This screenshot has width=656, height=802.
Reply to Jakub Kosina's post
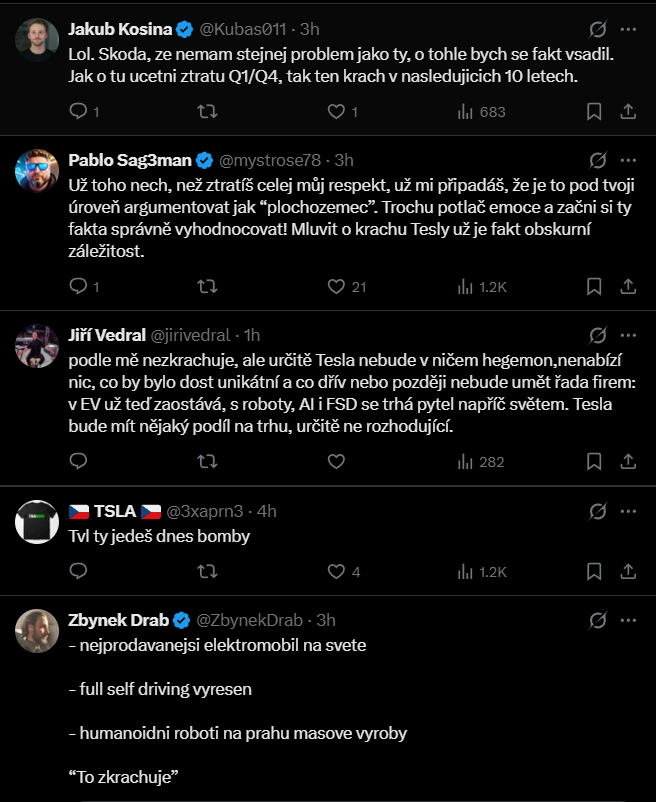80,112
